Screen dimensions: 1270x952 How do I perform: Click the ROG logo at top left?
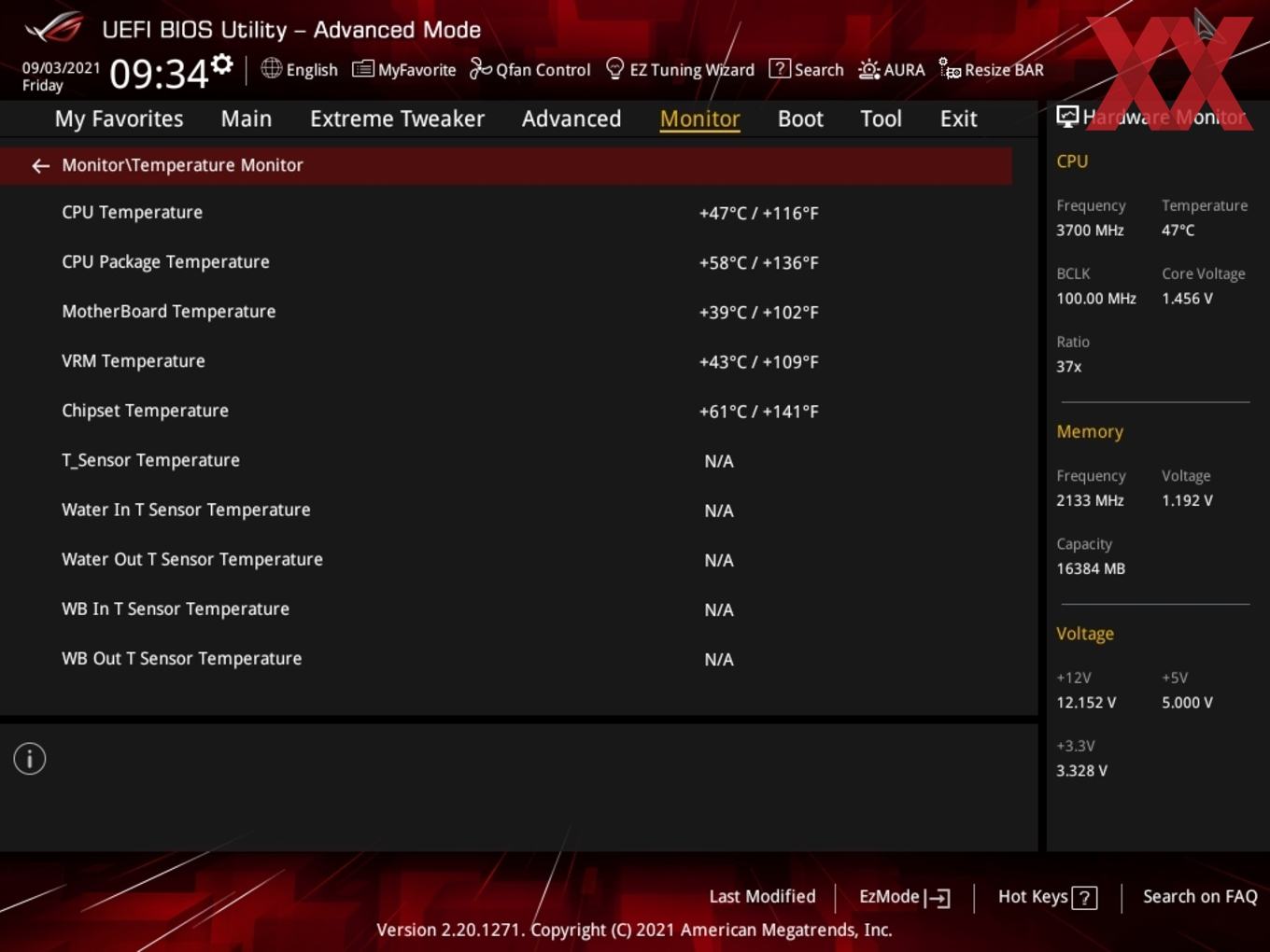pos(54,28)
